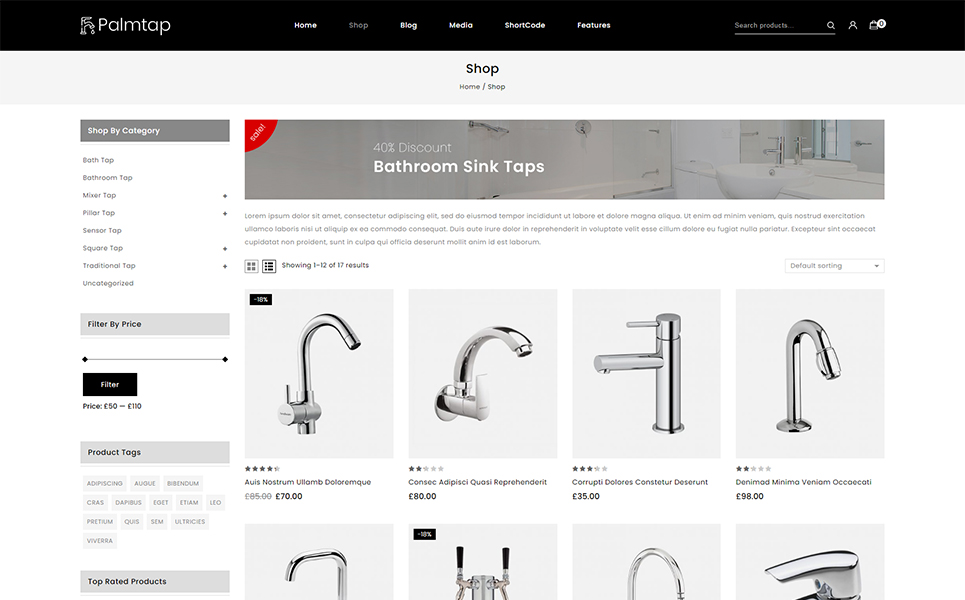Expand the Square Tap category
965x600 pixels.
pyautogui.click(x=225, y=249)
